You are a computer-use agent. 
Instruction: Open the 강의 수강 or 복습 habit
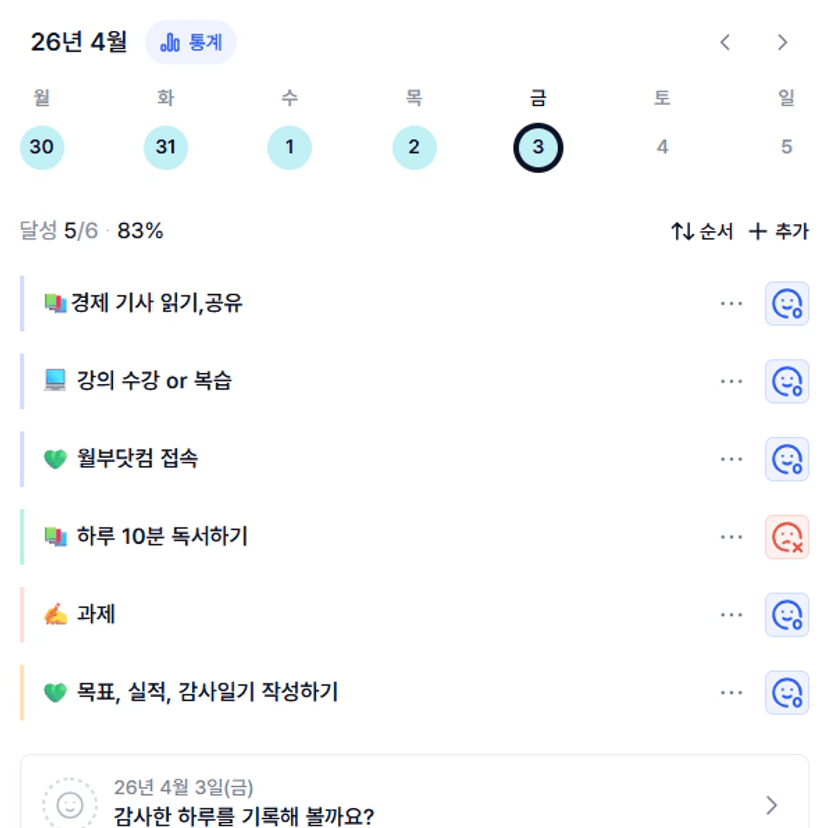pos(154,381)
